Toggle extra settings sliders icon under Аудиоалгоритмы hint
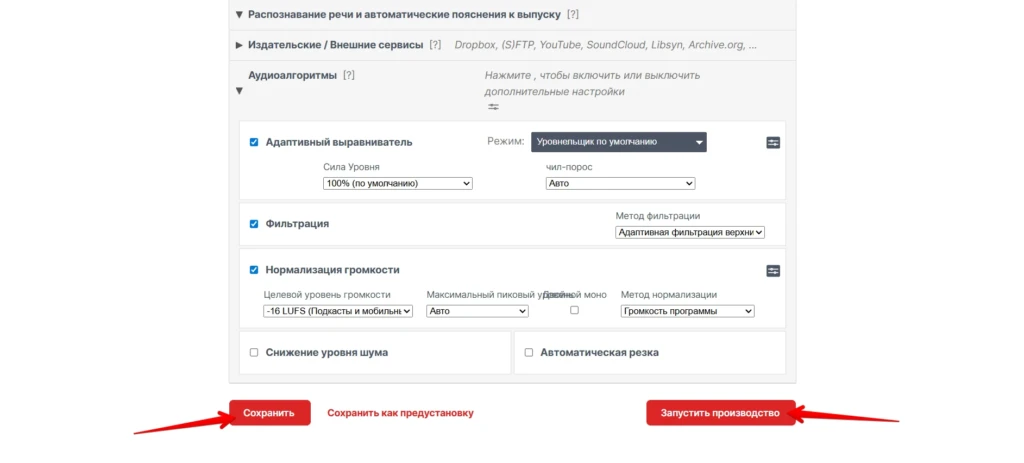 click(x=493, y=107)
